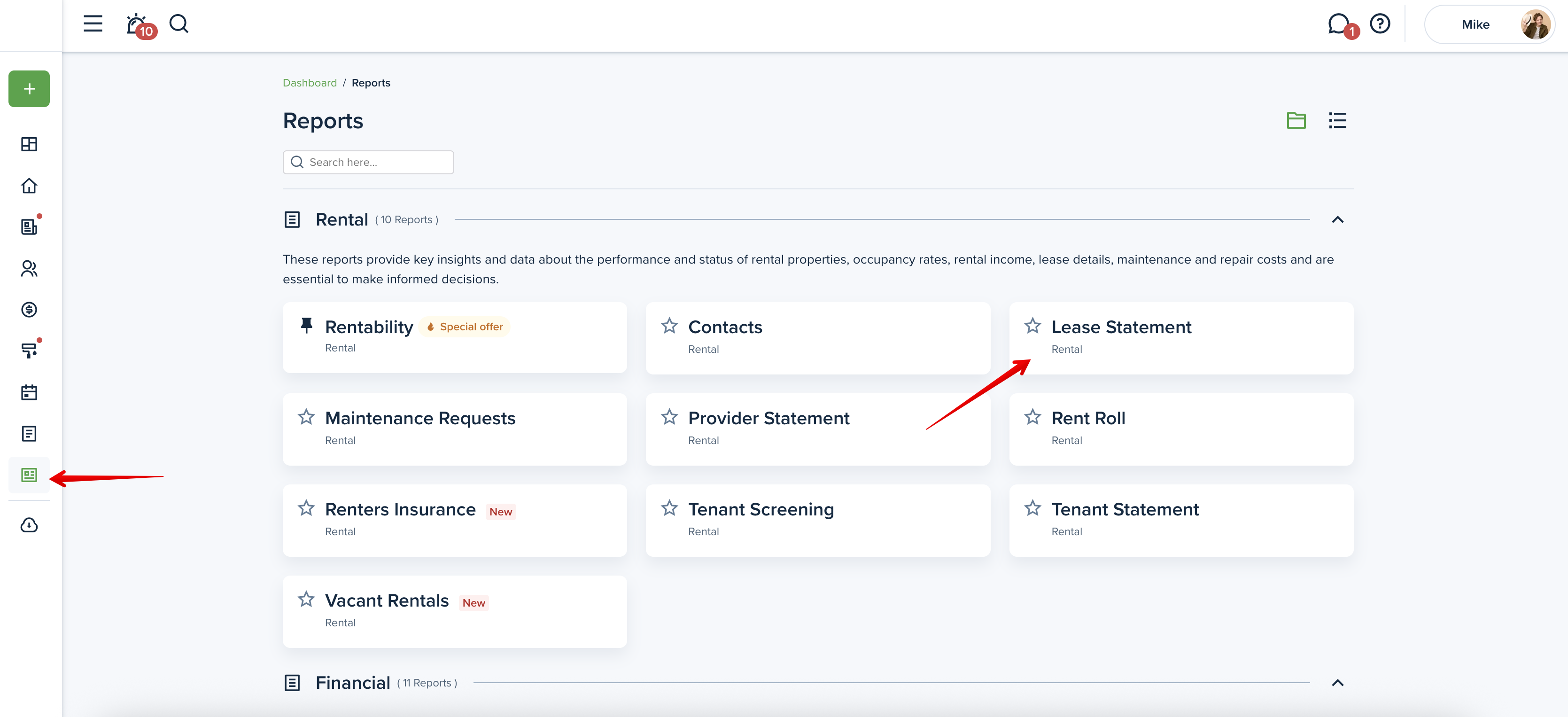
Task: Open the Maintenance paint roller sidebar icon
Action: point(29,350)
